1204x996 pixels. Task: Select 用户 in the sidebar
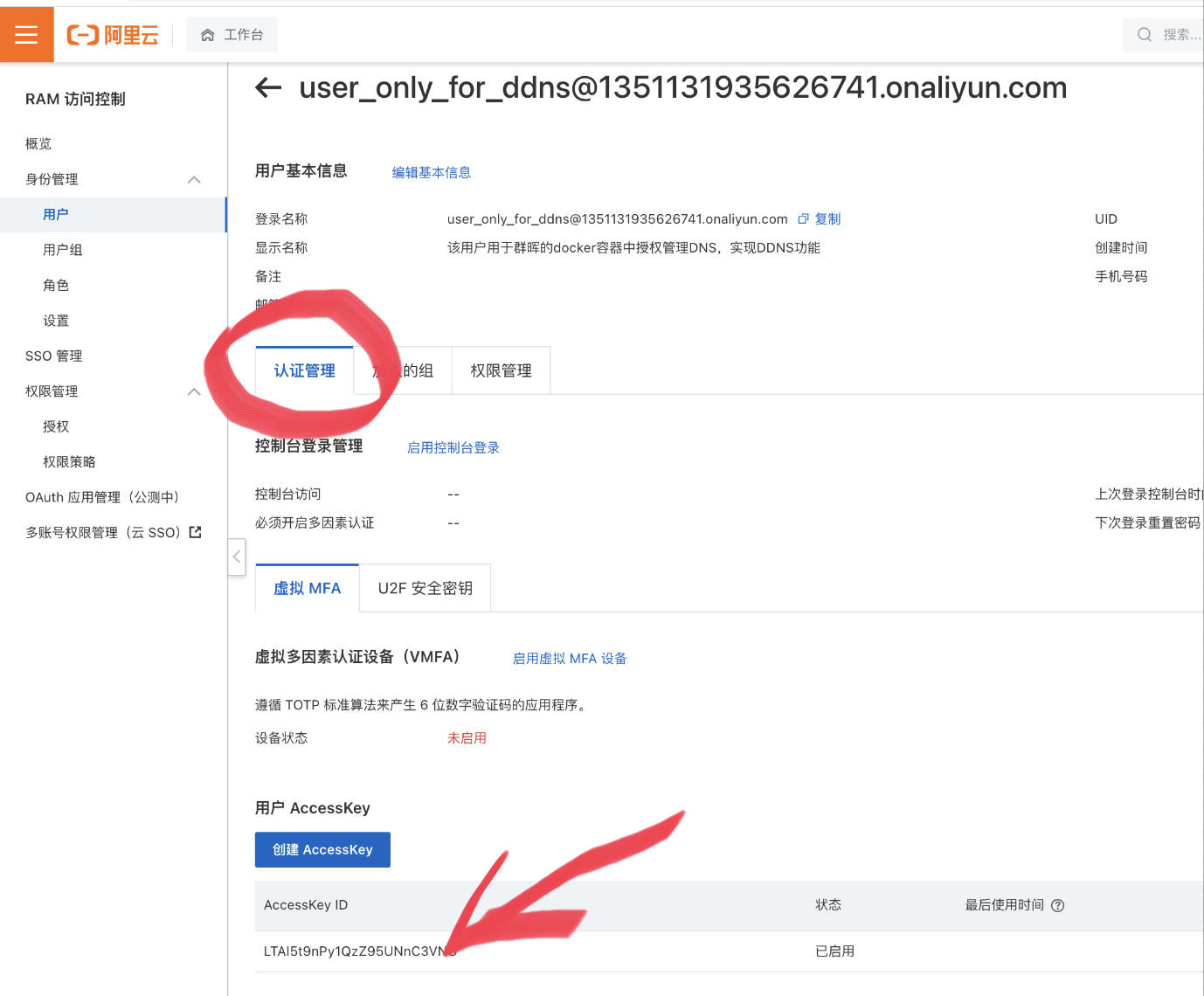56,214
